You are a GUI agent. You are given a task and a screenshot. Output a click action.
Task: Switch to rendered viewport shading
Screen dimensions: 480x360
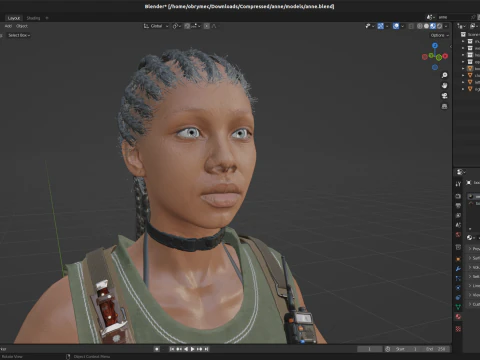[x=440, y=26]
